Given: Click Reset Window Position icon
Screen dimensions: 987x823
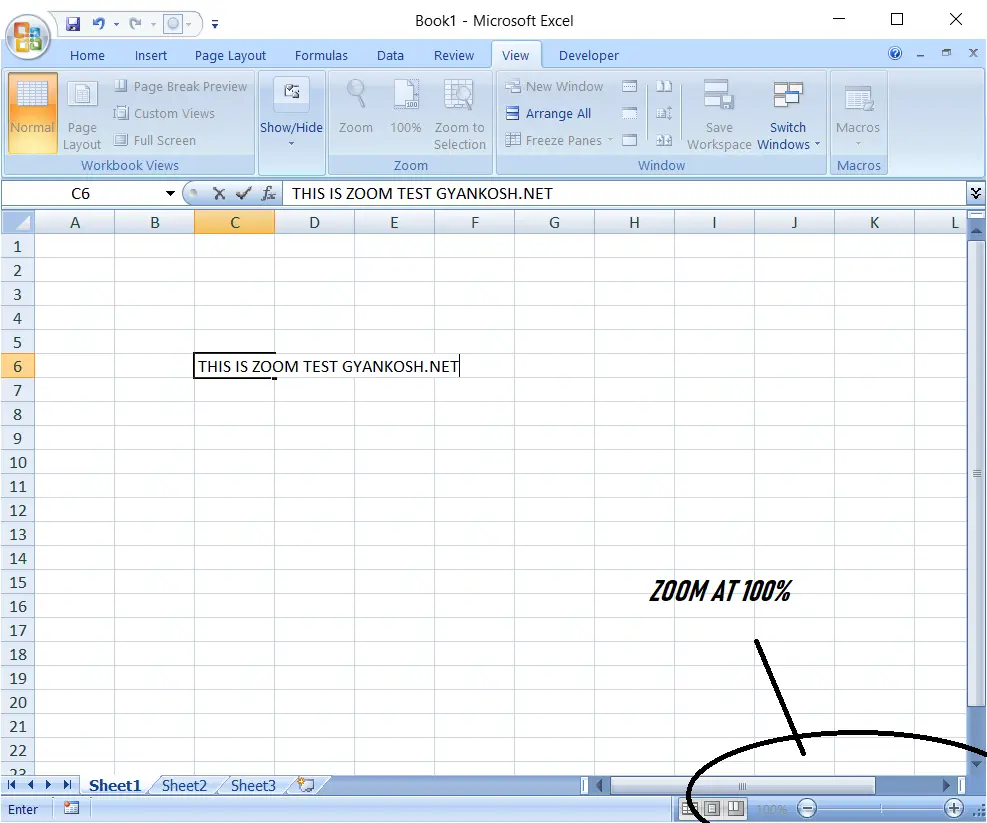Looking at the screenshot, I should [664, 140].
